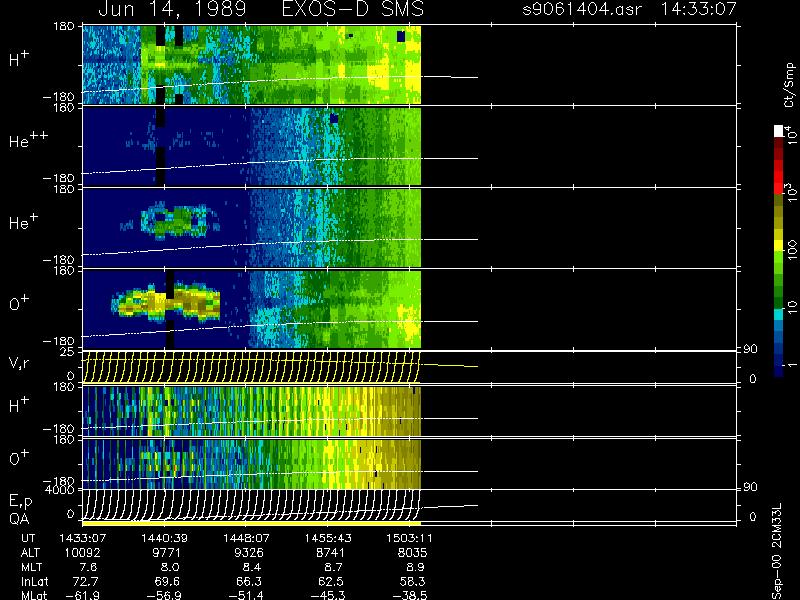Image resolution: width=800 pixels, height=600 pixels.
Task: Click the UT value '1440:39'
Action: 164,538
